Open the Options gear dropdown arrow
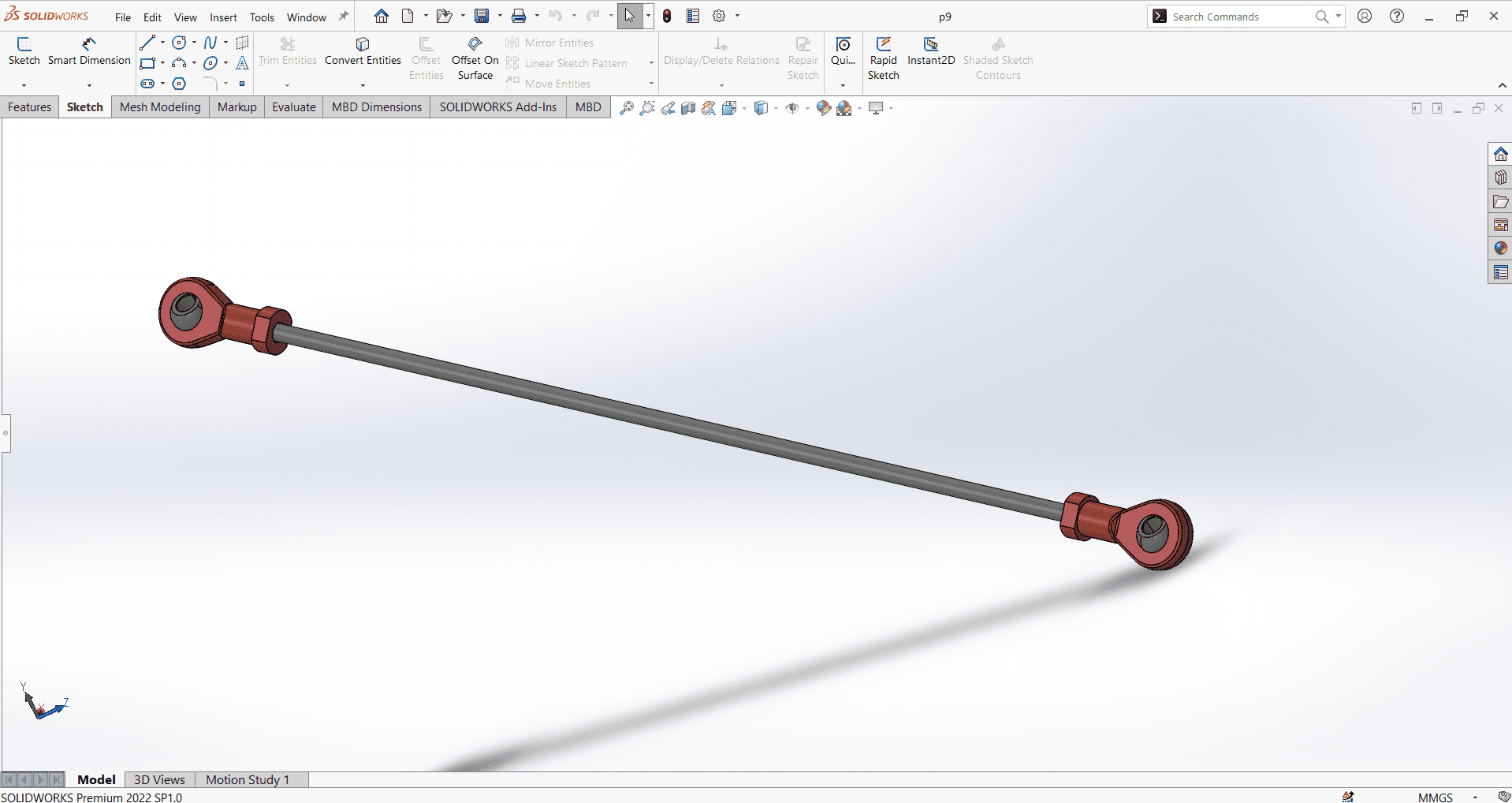 click(x=737, y=16)
